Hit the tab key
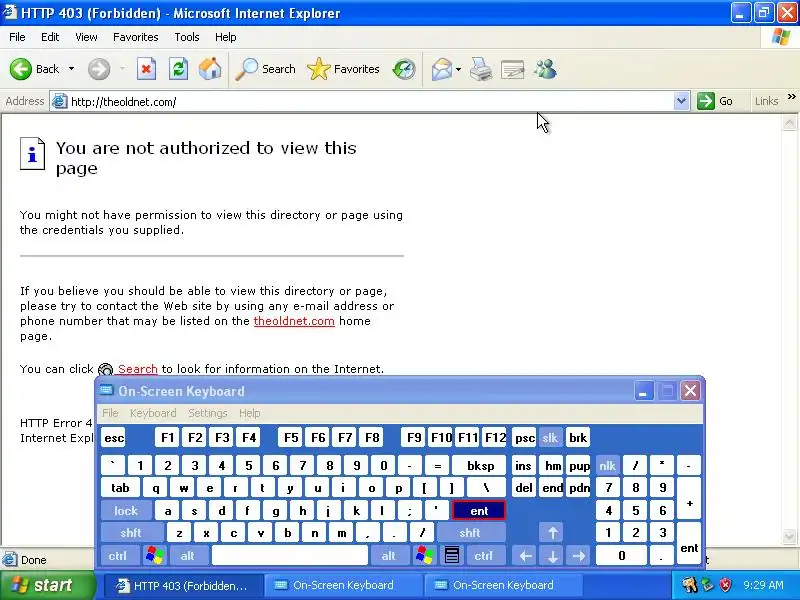Viewport: 800px width, 600px height. click(120, 488)
